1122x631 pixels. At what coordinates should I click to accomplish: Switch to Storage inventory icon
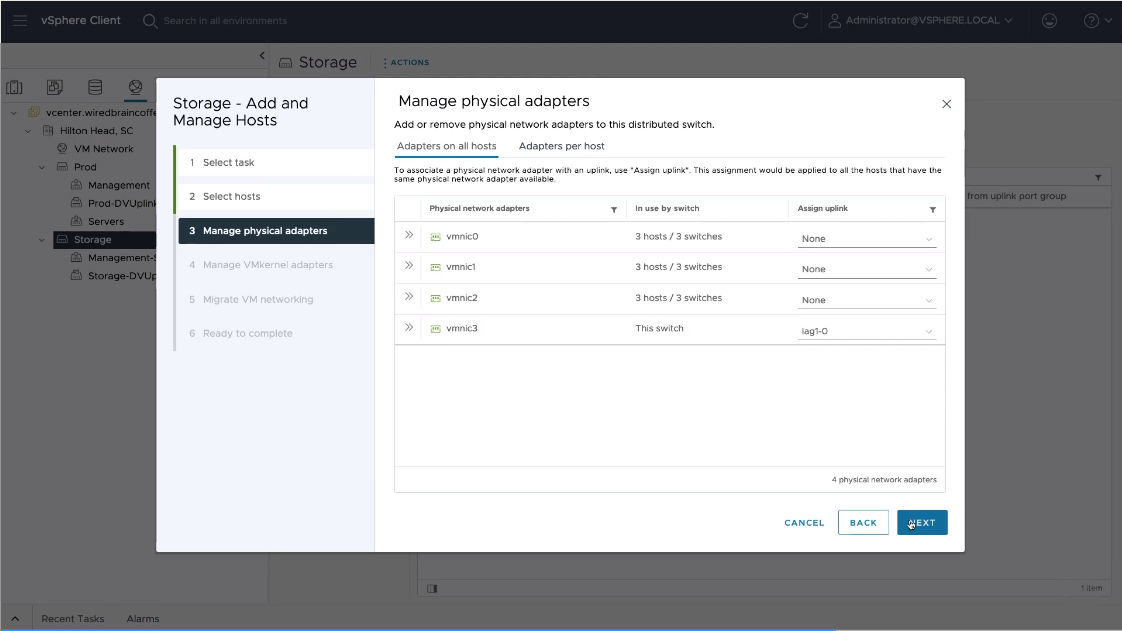(95, 88)
